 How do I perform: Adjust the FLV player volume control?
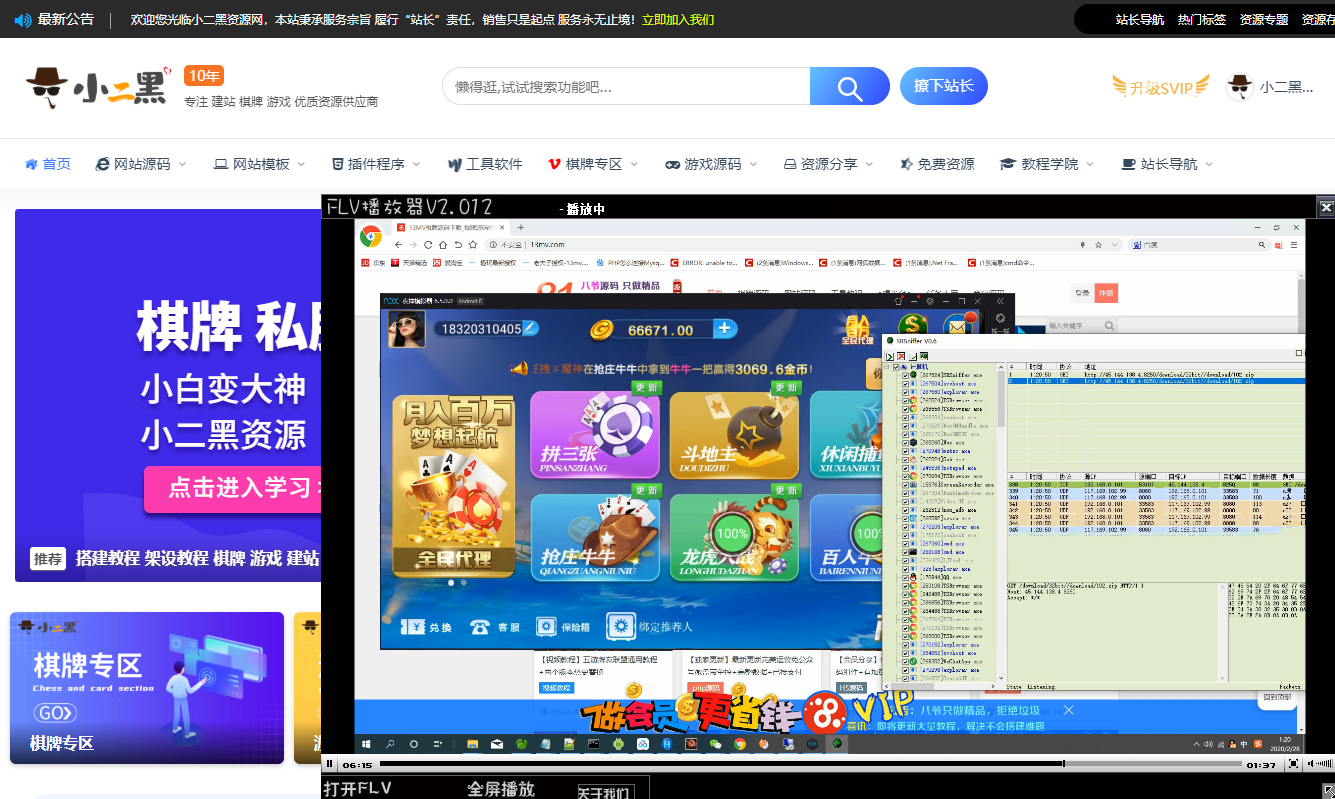(x=1319, y=764)
